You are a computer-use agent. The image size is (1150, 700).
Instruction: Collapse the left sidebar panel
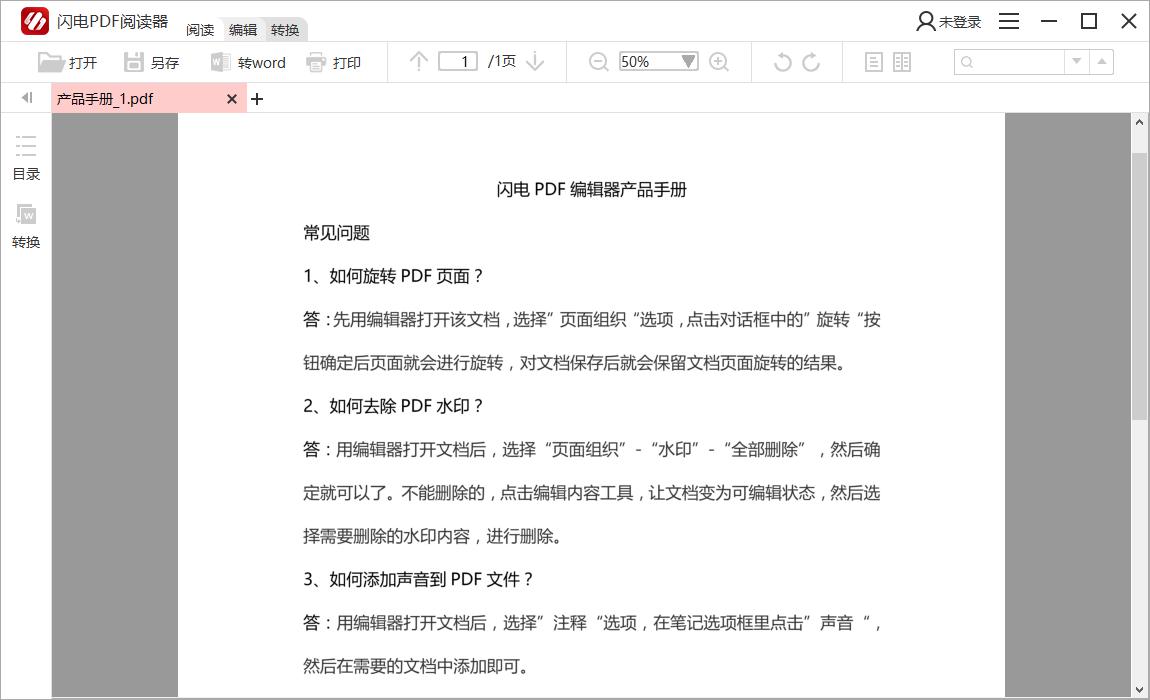[x=27, y=98]
